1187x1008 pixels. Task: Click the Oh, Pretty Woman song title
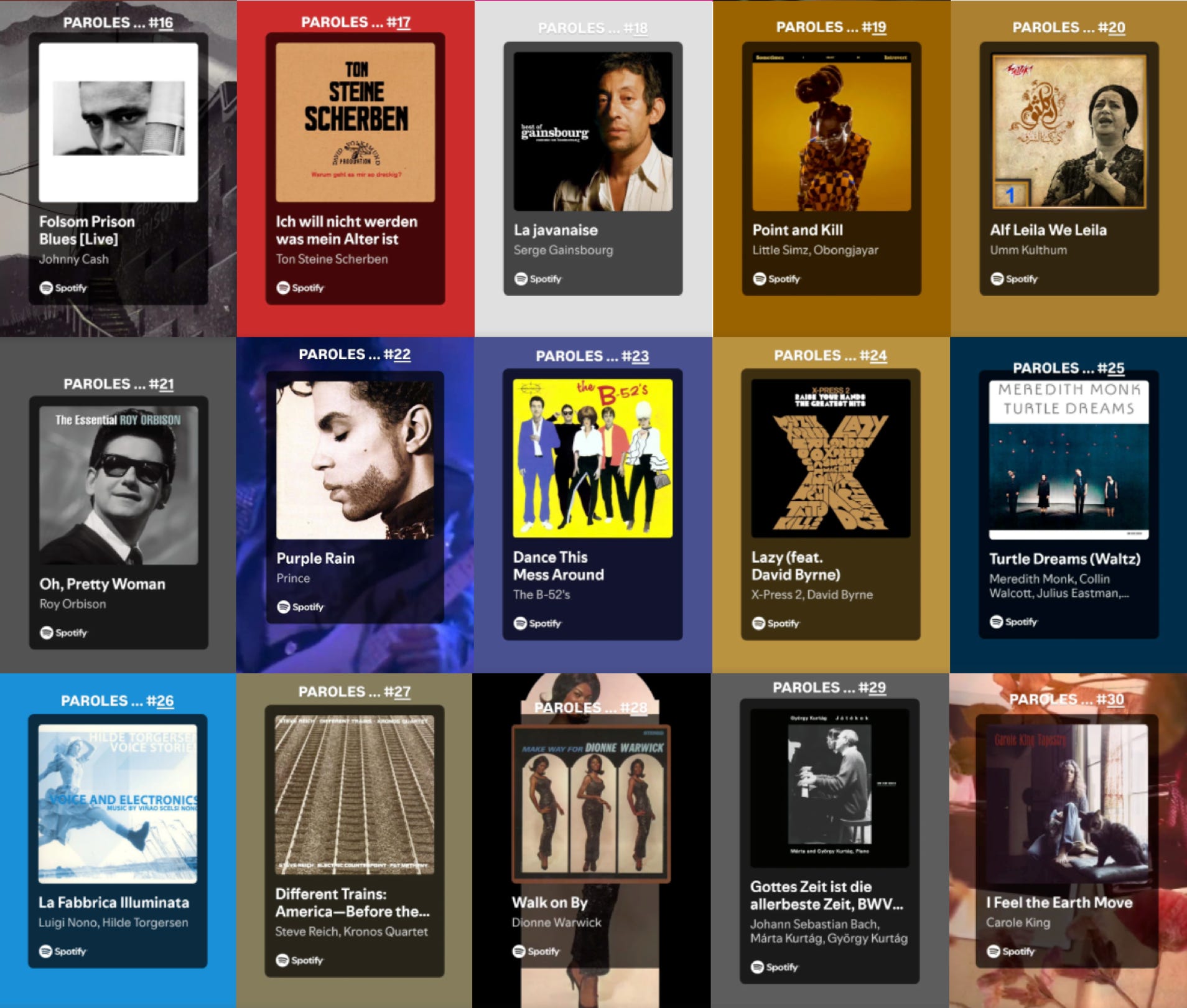pos(103,584)
